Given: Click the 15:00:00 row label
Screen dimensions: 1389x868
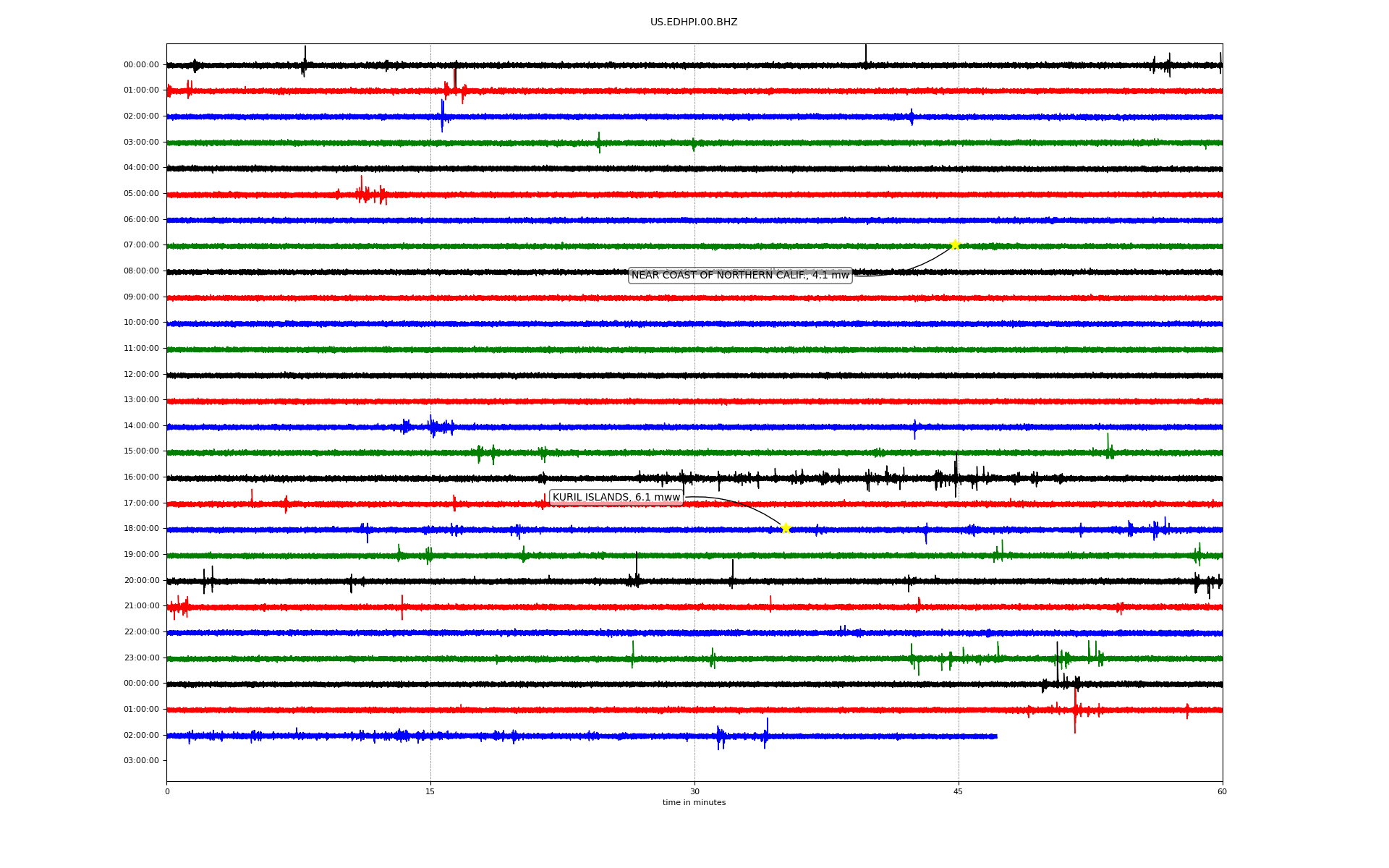Looking at the screenshot, I should (141, 451).
